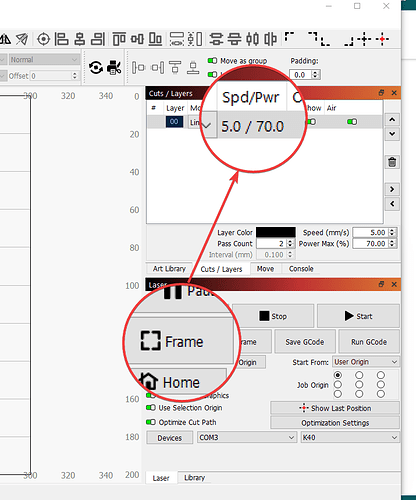Toggle Use Selection Origin switch
This screenshot has width=416, height=500.
[x=151, y=408]
